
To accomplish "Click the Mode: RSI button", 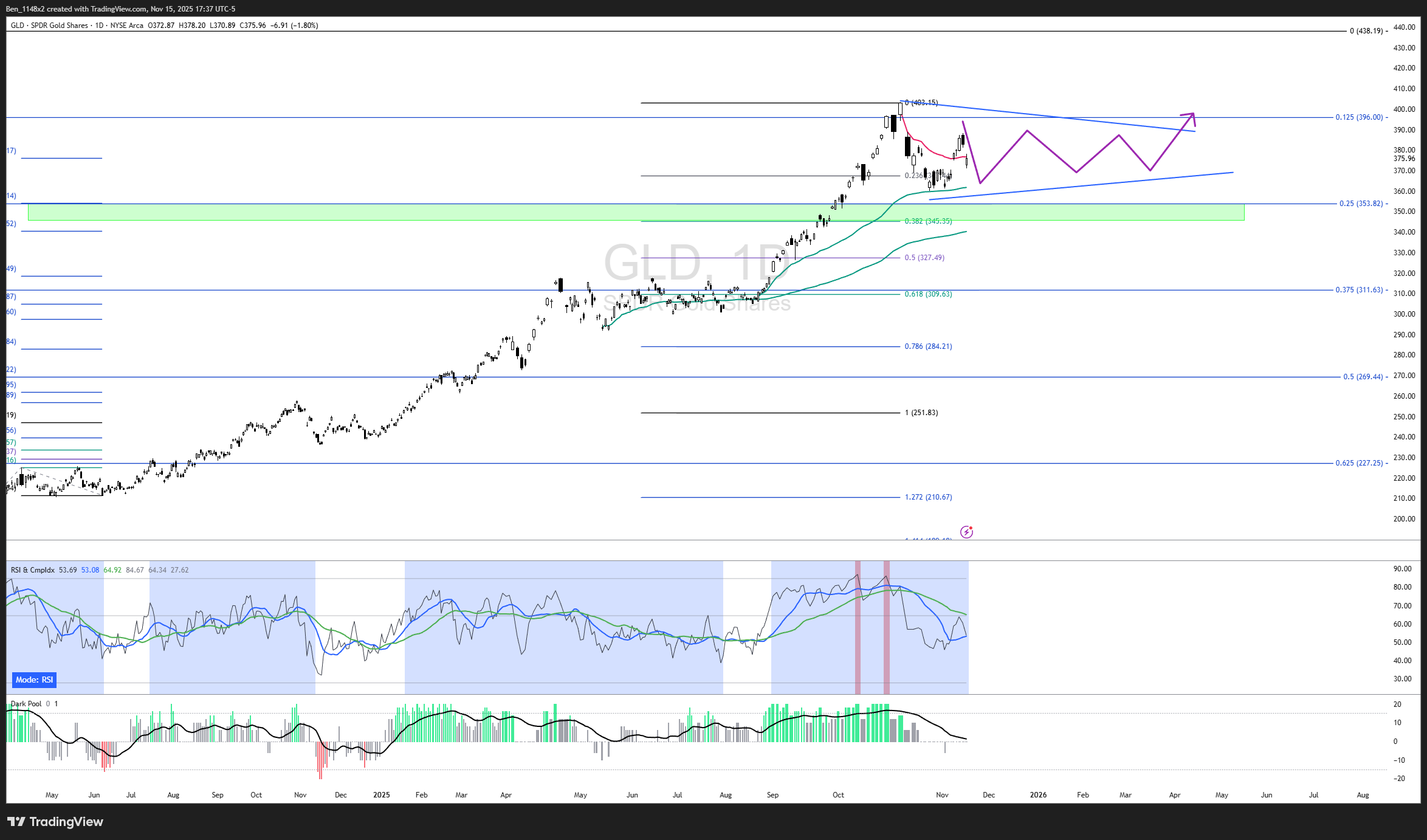I will tap(34, 680).
